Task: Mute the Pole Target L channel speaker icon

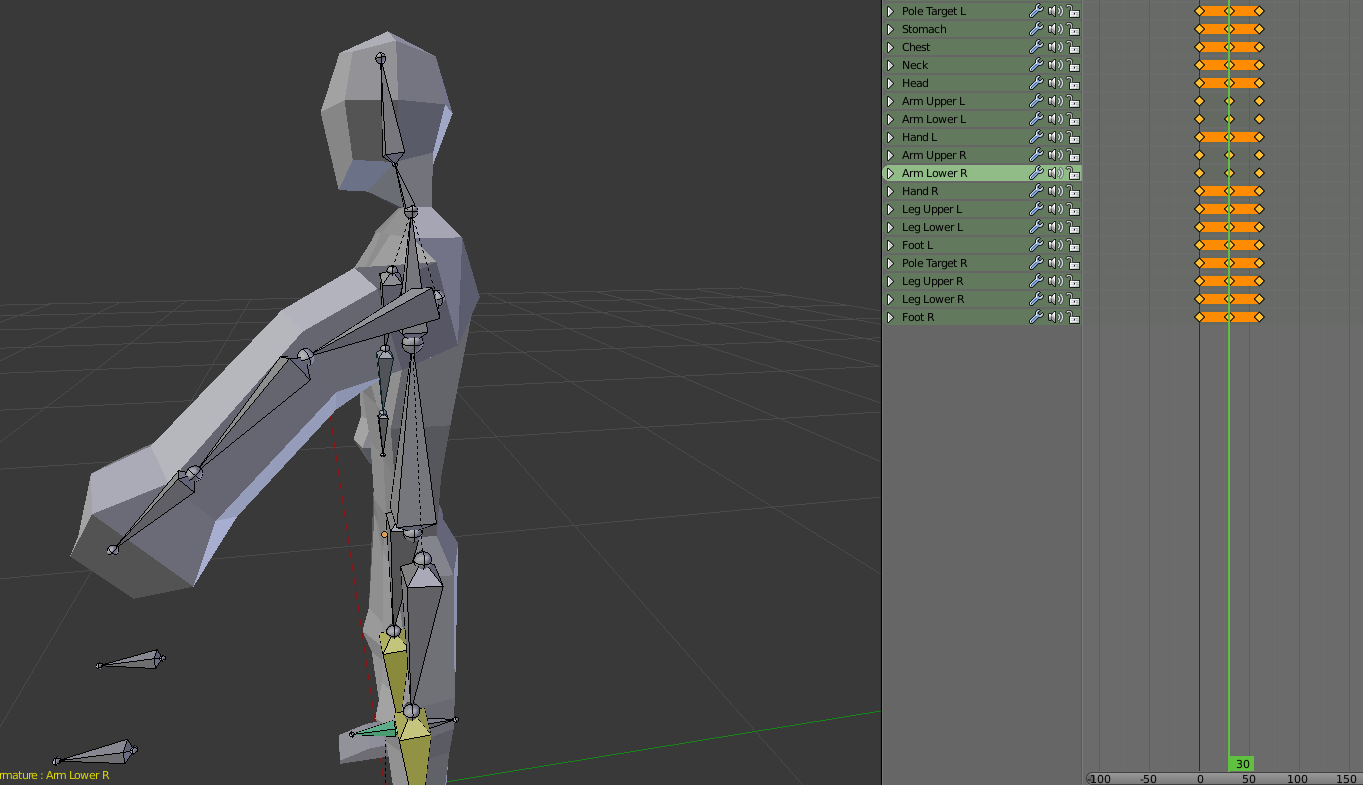Action: (1055, 11)
